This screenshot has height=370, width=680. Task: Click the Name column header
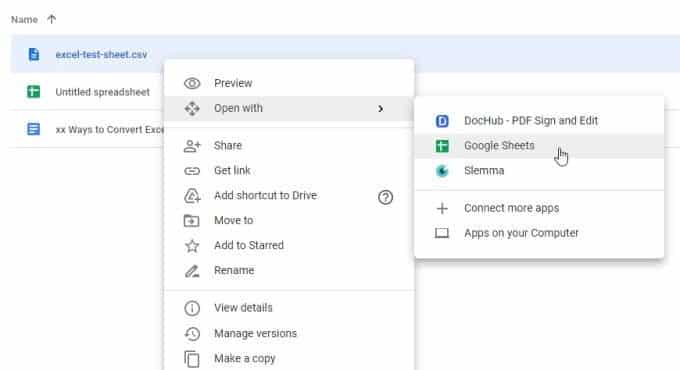tap(24, 20)
